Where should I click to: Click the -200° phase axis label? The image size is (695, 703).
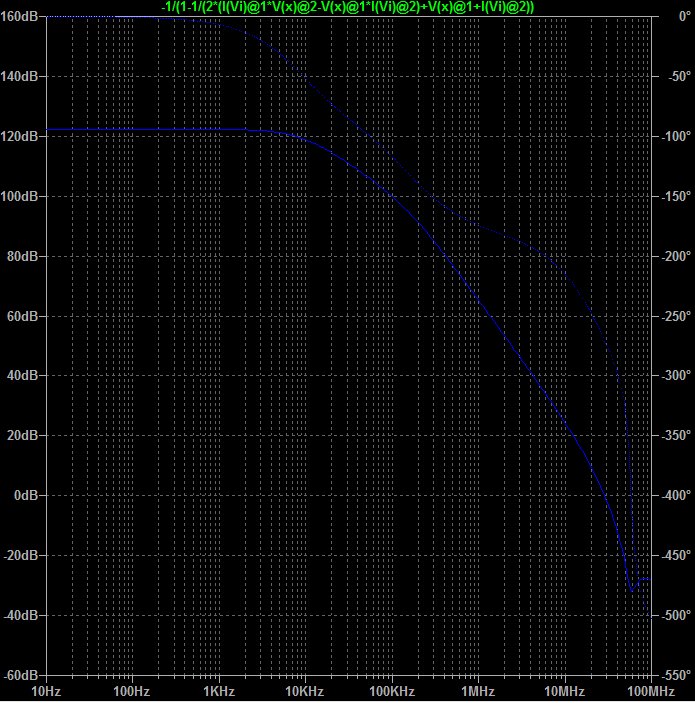tap(677, 256)
